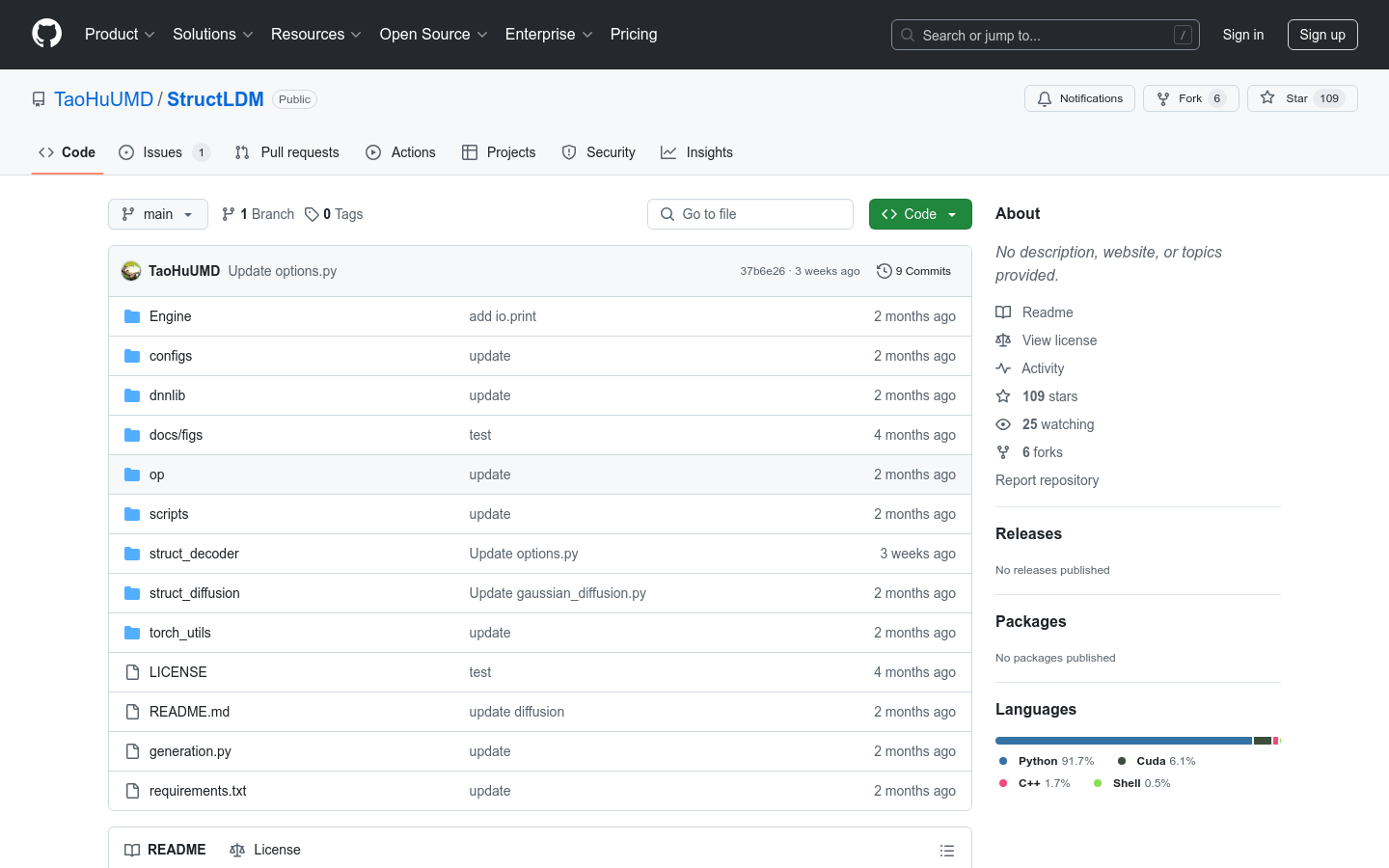Click the generation.py file icon
The image size is (1389, 868).
point(132,751)
